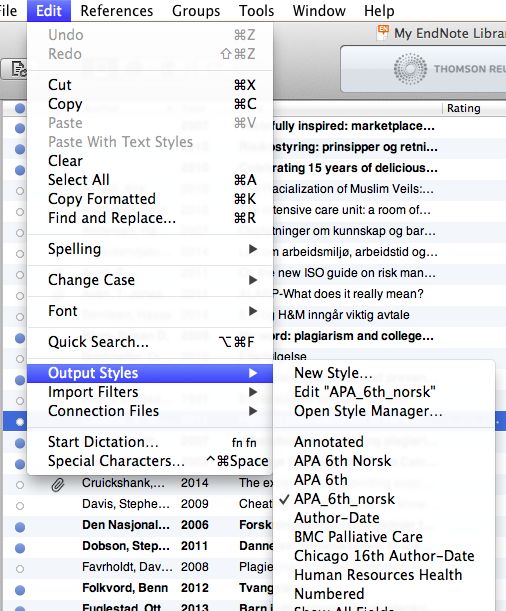Open the Tools menu in menu bar

coord(256,11)
